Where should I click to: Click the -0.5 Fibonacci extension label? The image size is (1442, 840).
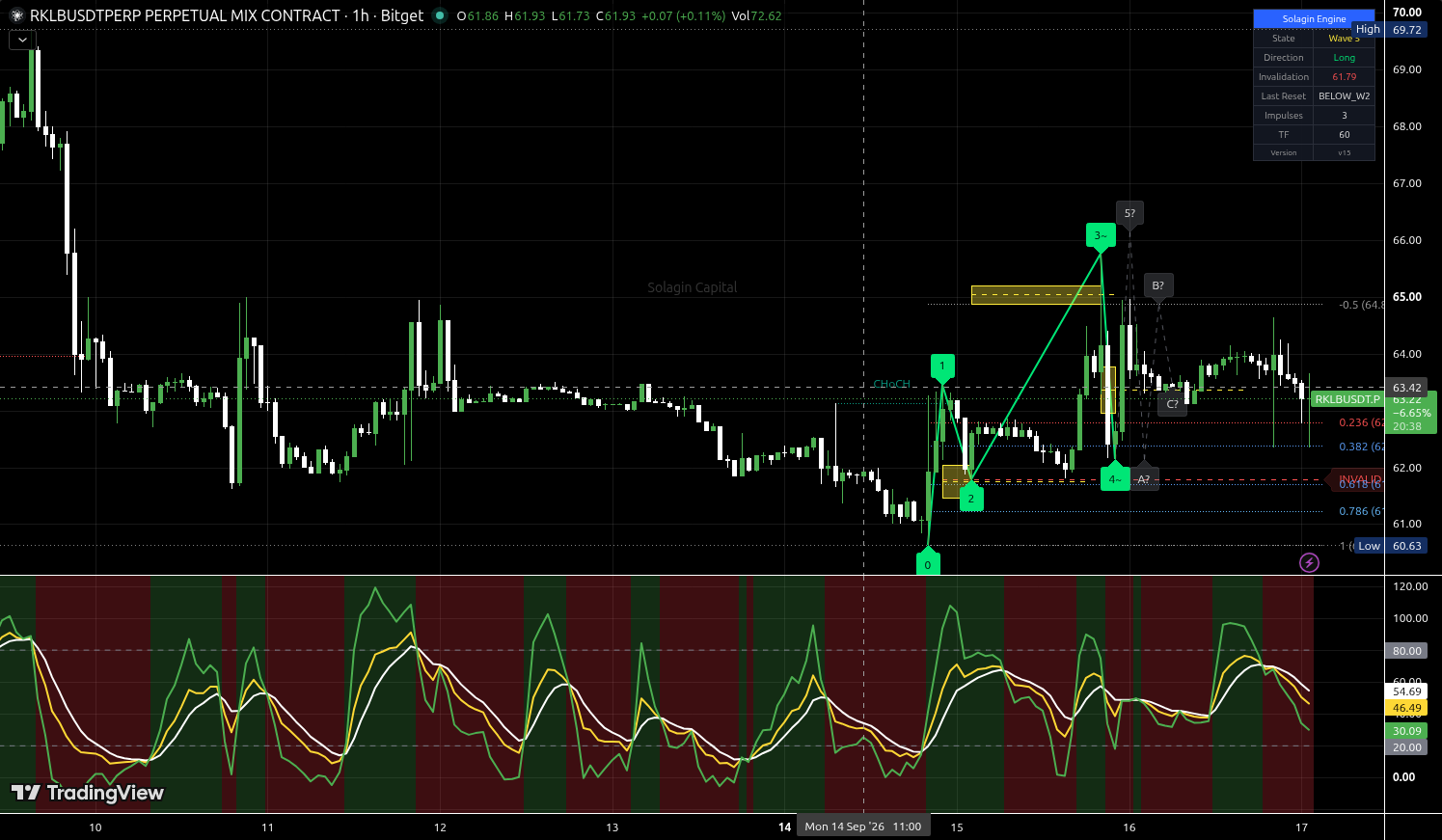click(x=1361, y=305)
